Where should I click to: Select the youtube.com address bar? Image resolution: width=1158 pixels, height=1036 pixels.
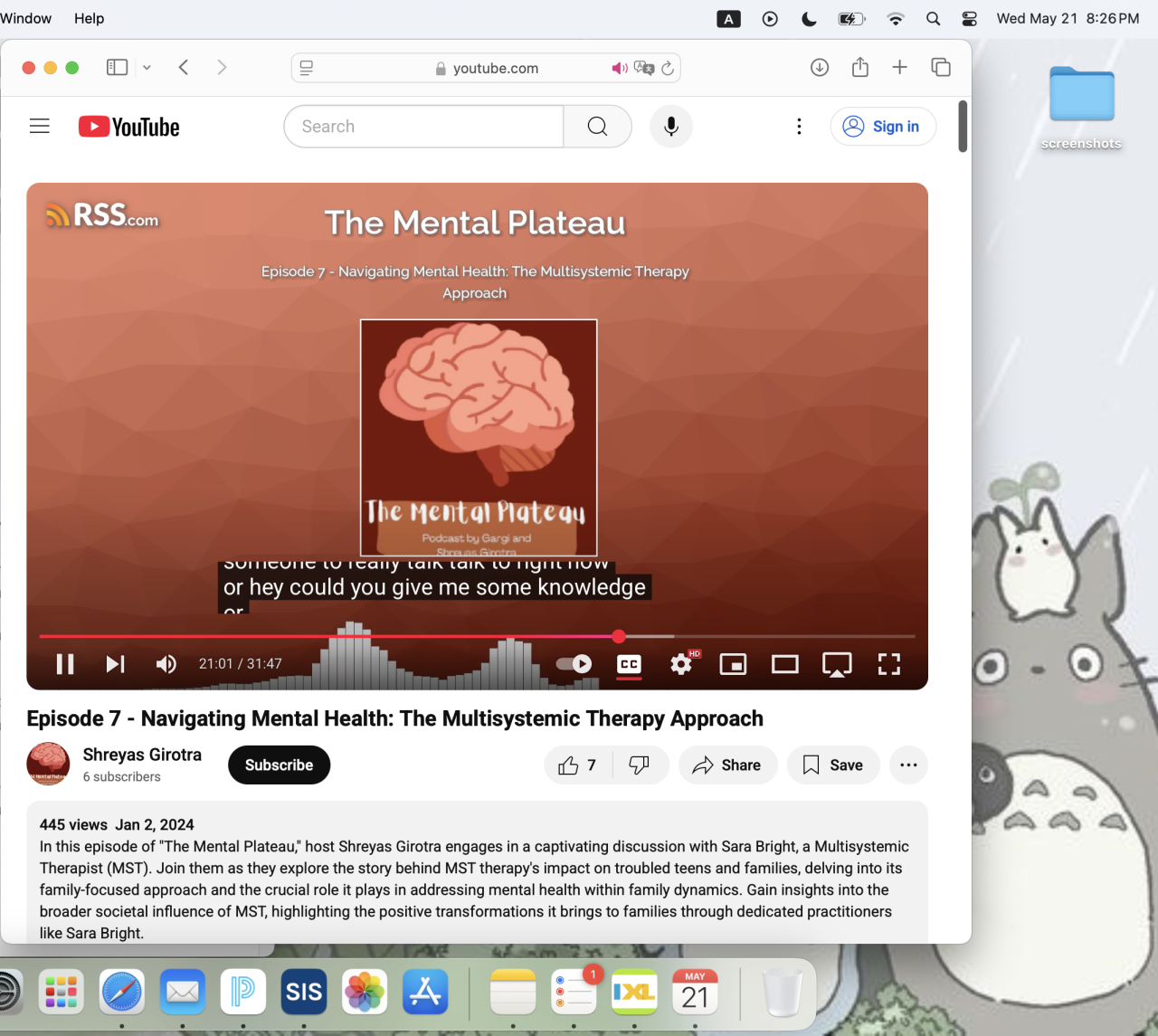click(x=486, y=68)
